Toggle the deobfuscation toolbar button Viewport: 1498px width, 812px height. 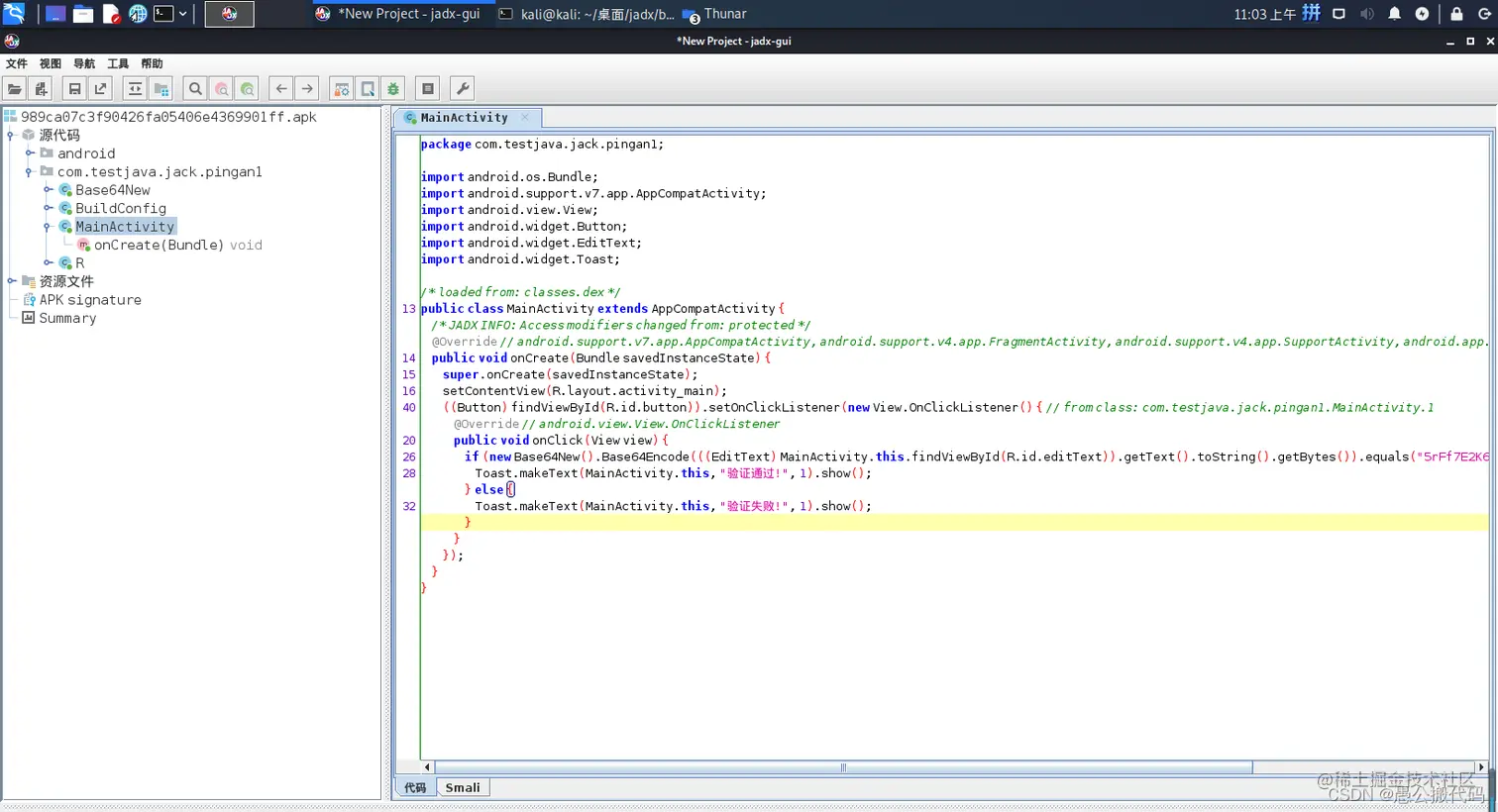coord(342,89)
